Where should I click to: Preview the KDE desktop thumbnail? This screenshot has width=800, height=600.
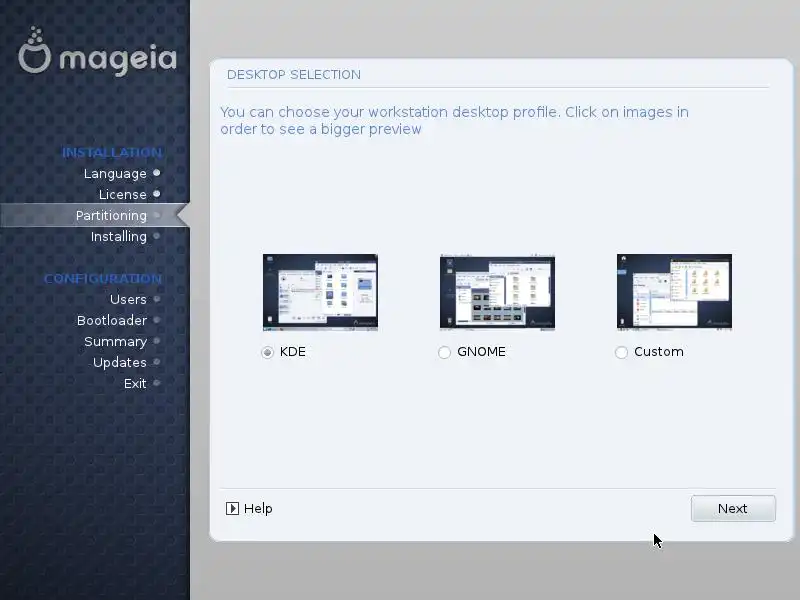[320, 292]
